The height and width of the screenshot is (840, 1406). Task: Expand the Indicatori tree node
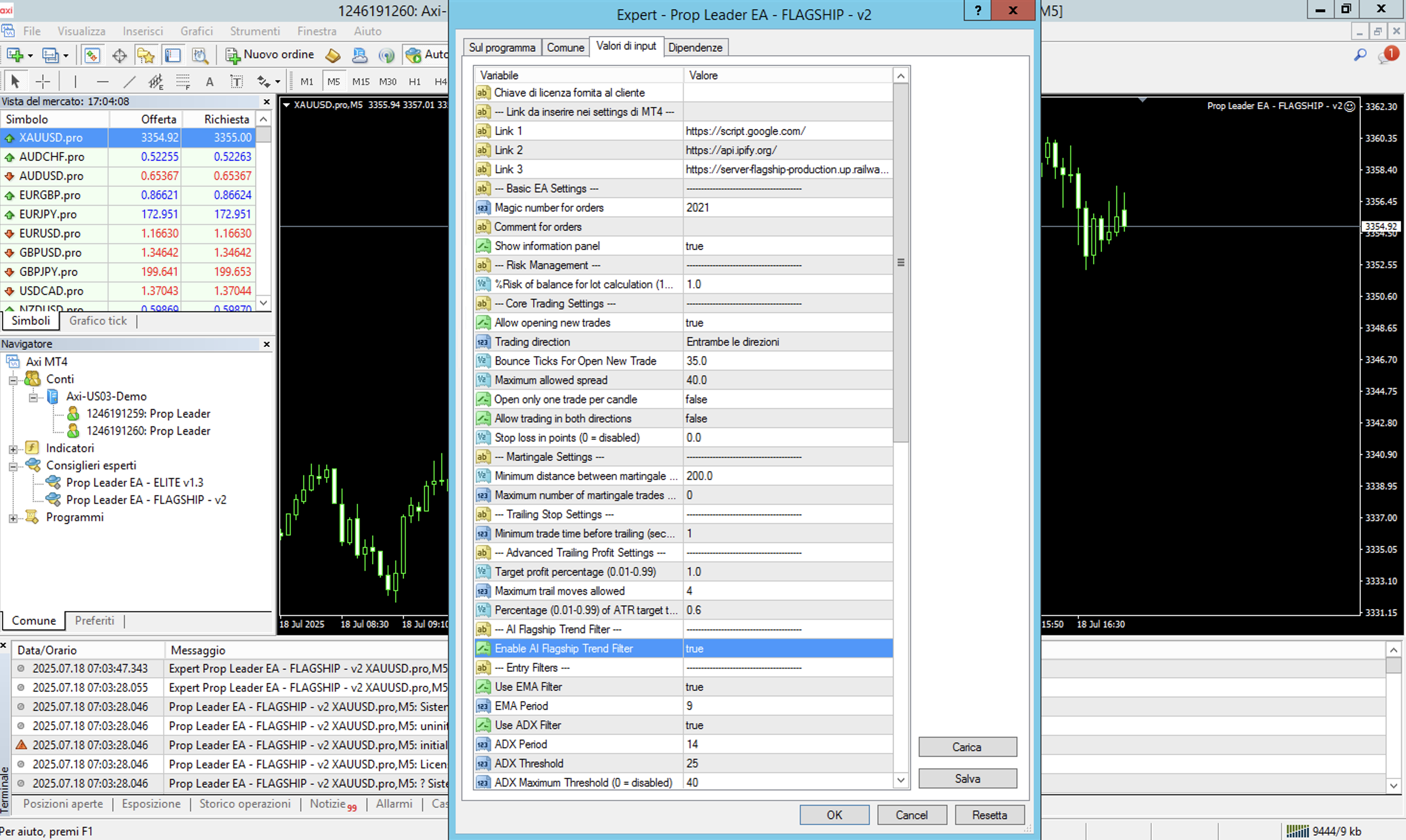click(x=12, y=449)
